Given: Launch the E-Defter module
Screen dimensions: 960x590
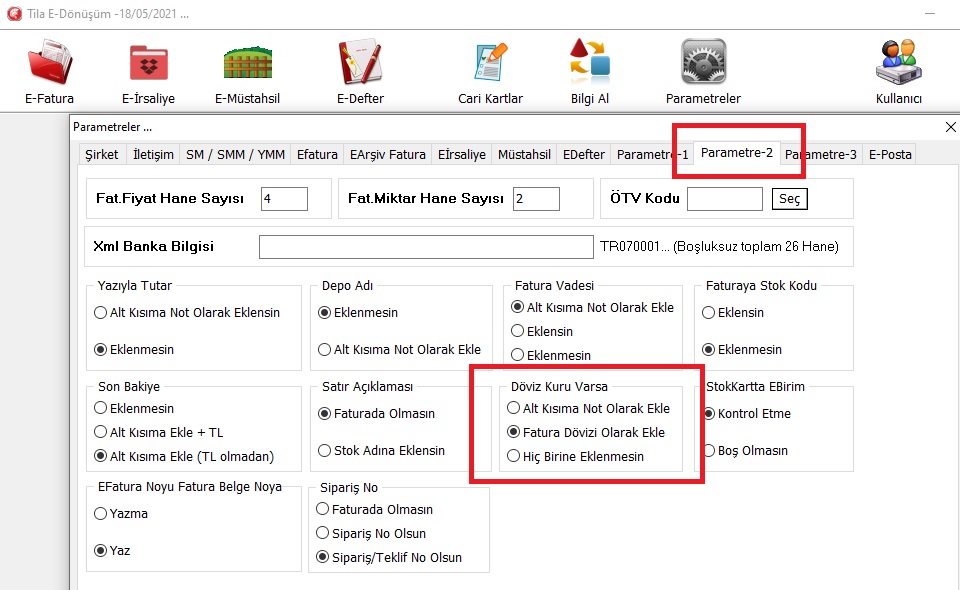Looking at the screenshot, I should [360, 63].
